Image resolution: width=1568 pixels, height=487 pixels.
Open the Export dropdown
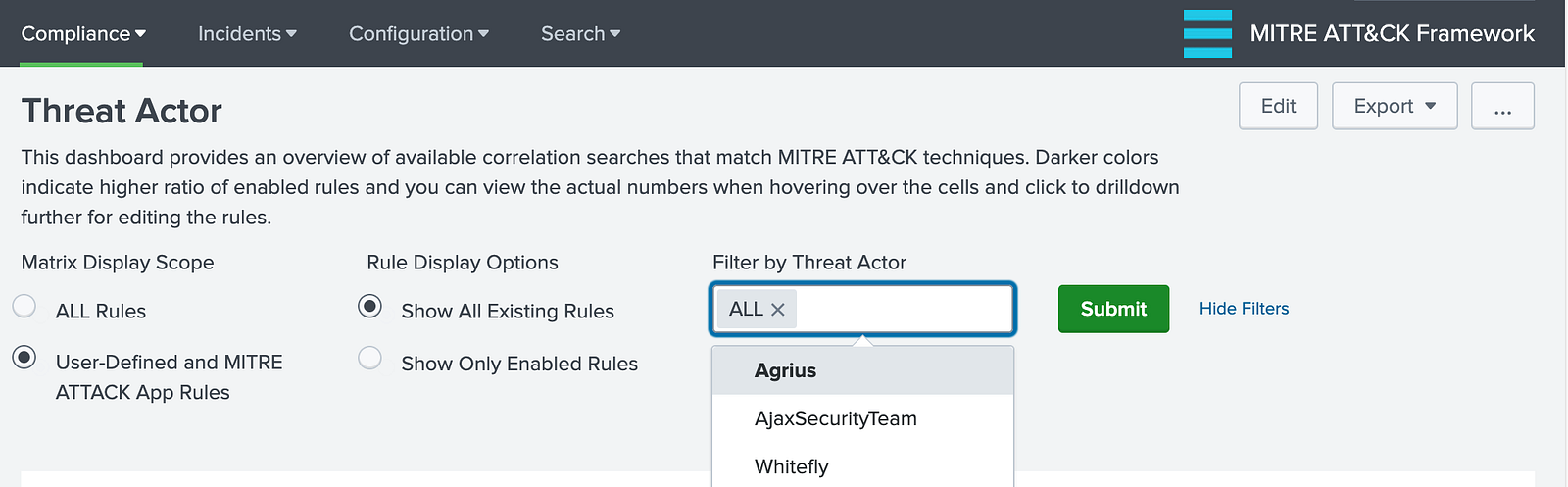click(1394, 106)
